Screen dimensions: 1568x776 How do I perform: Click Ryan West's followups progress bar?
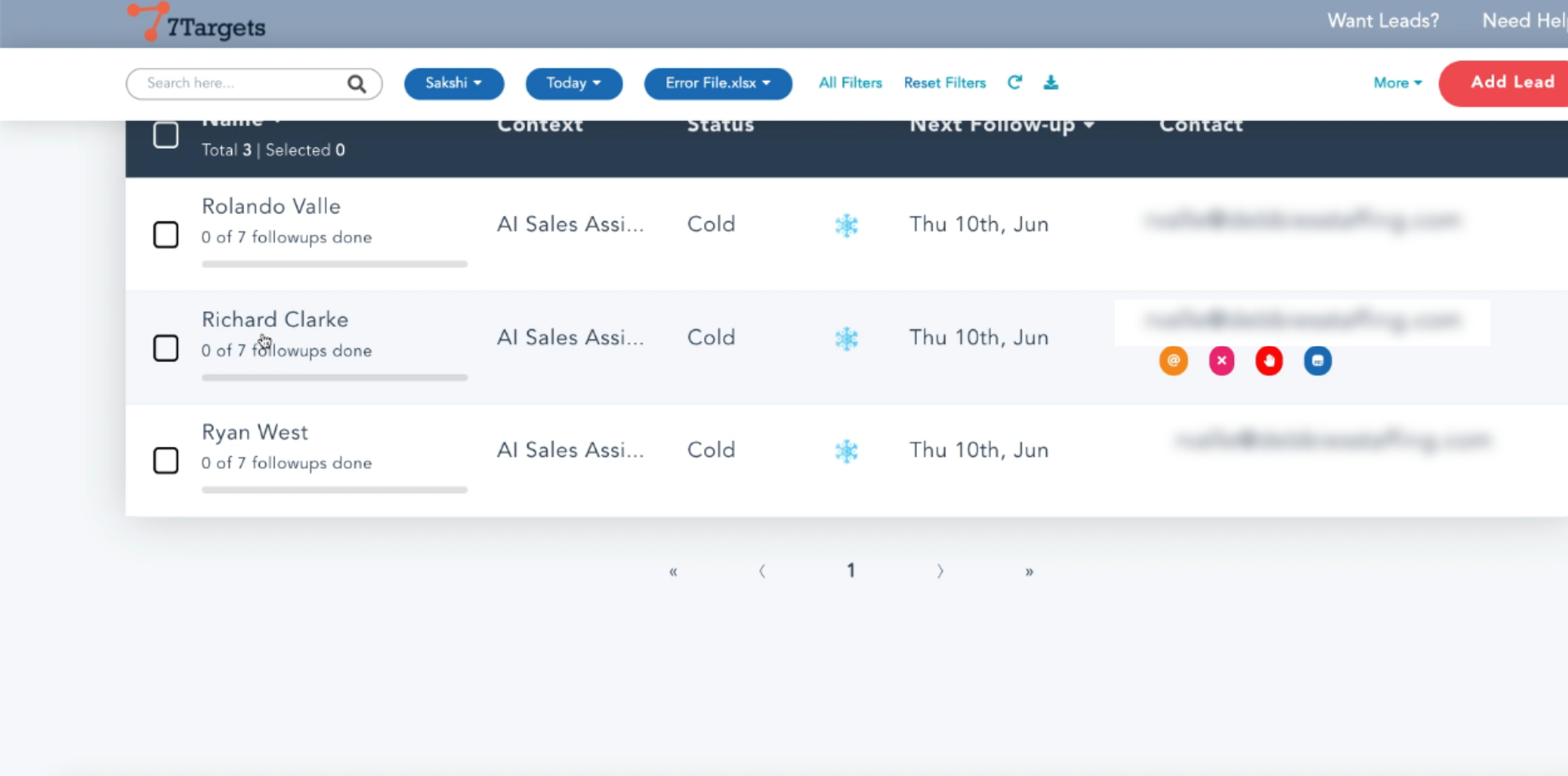[334, 490]
